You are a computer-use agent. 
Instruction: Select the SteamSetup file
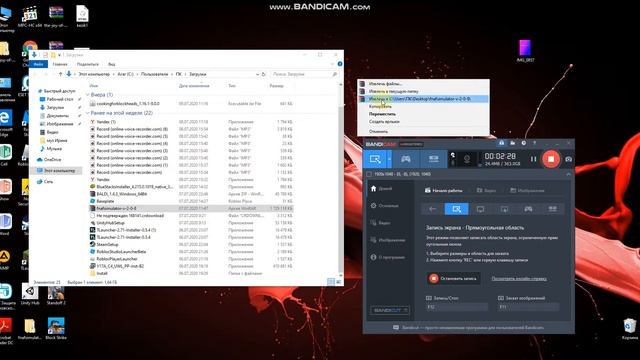107,244
